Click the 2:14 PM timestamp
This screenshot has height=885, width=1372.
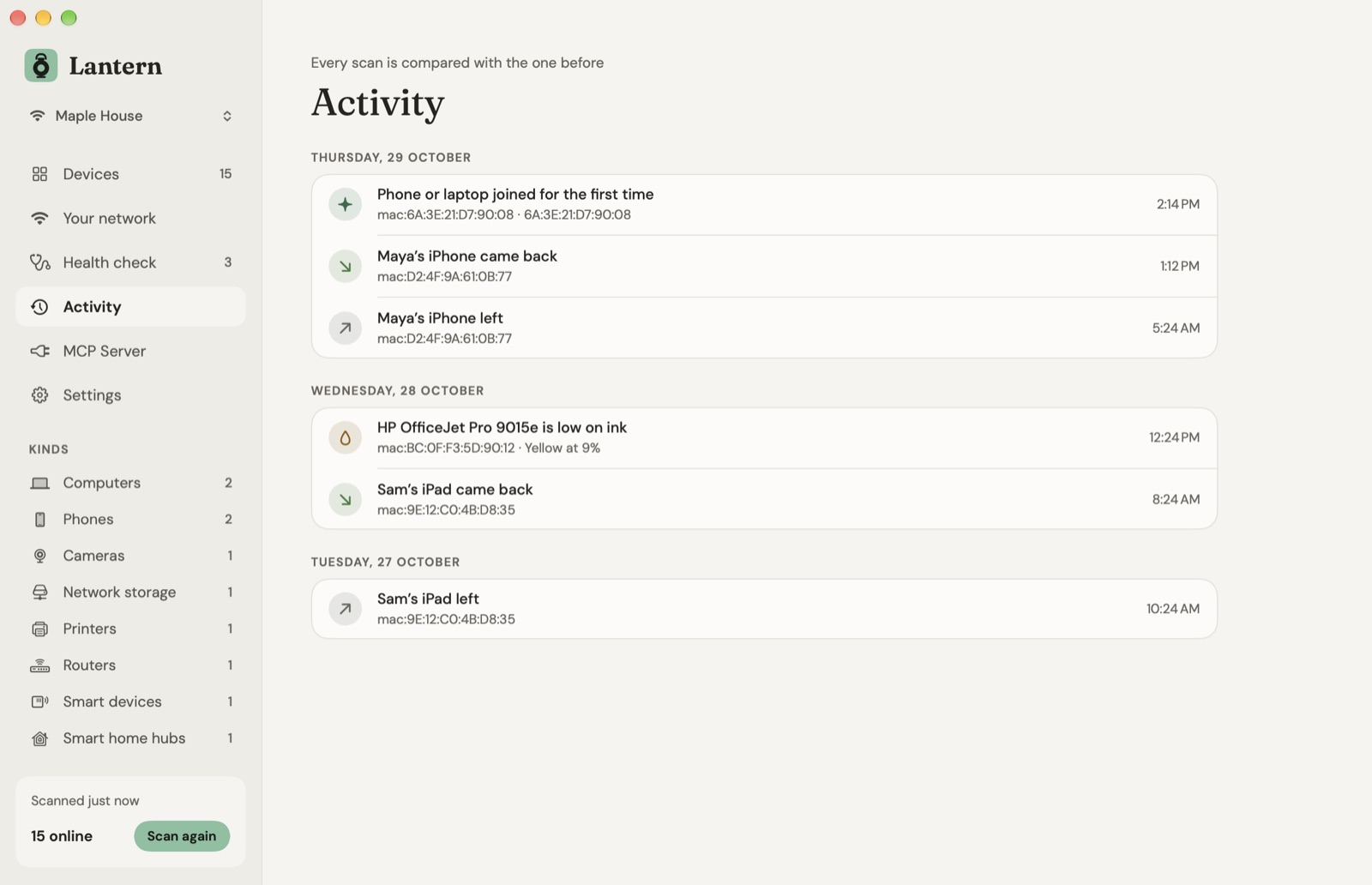1178,204
